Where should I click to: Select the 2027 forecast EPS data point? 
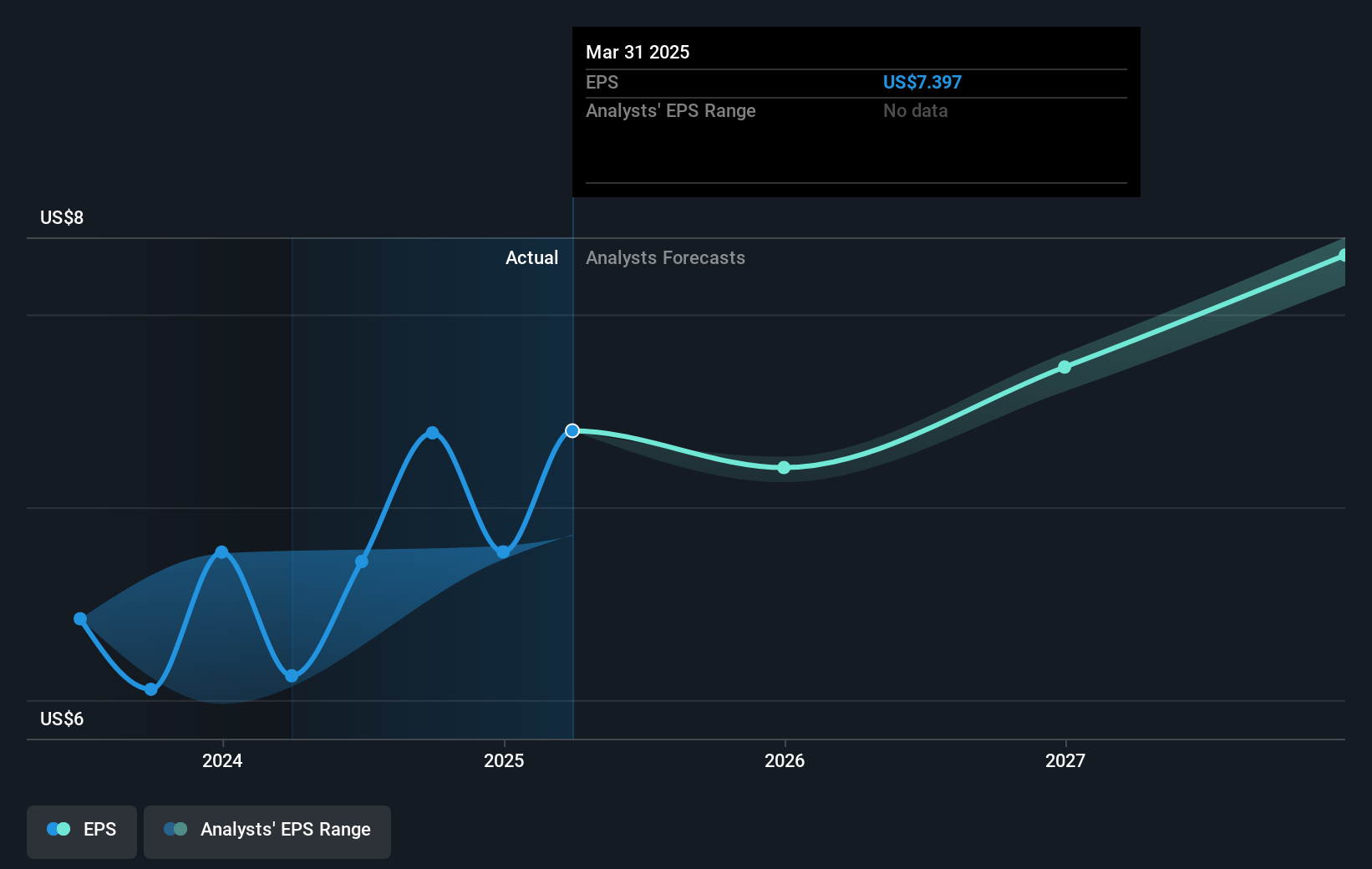tap(1065, 368)
